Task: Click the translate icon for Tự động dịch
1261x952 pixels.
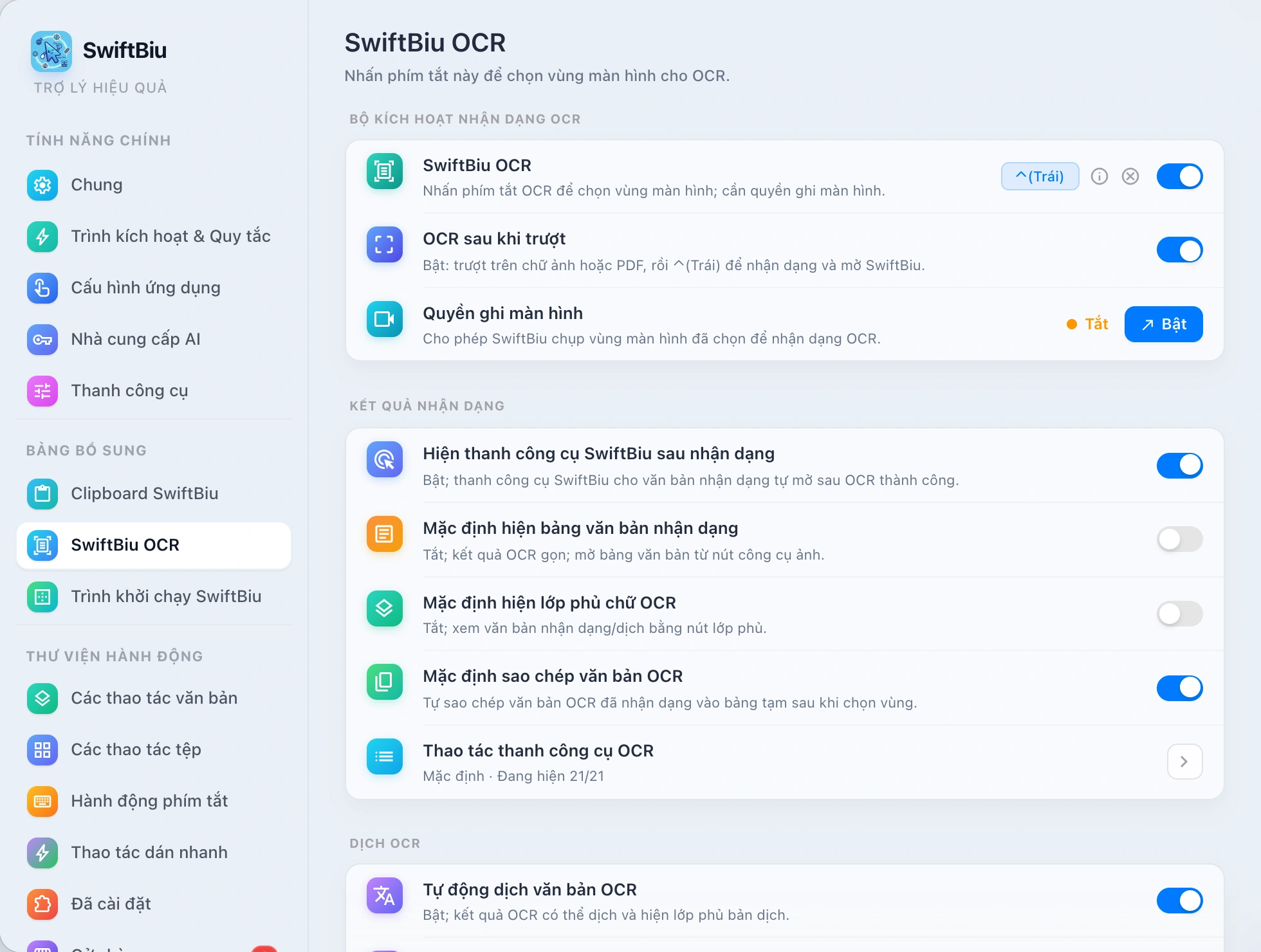Action: 385,895
